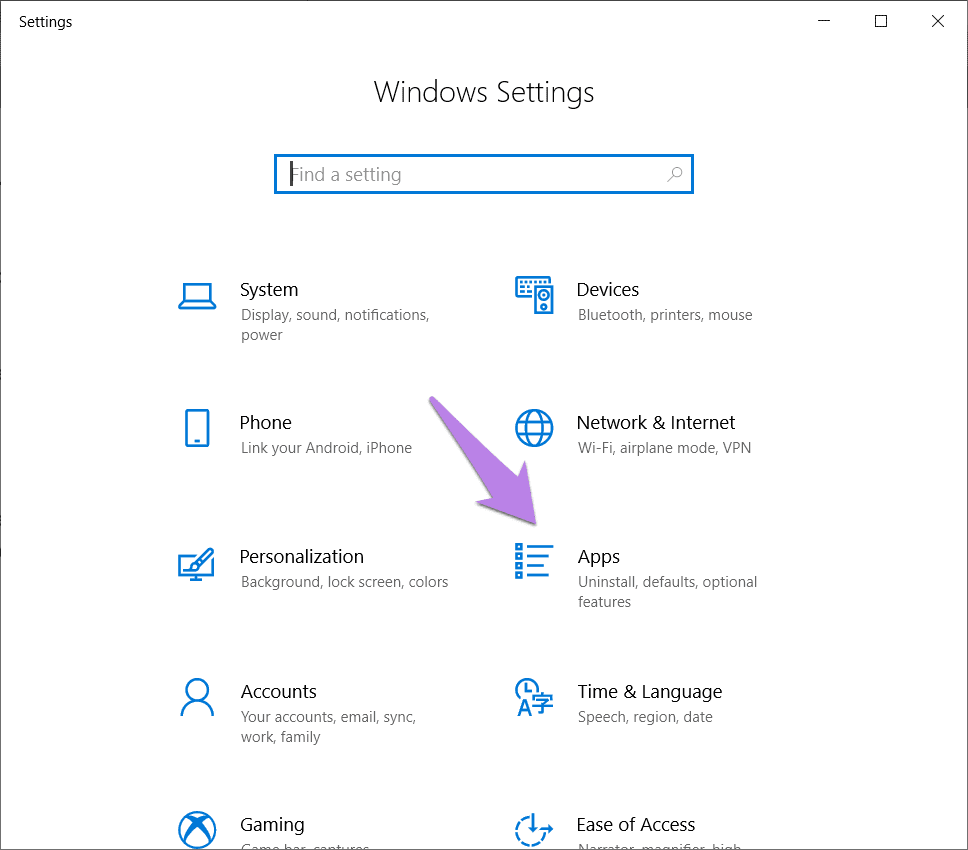Open Time & Language title
This screenshot has height=850, width=968.
(649, 692)
